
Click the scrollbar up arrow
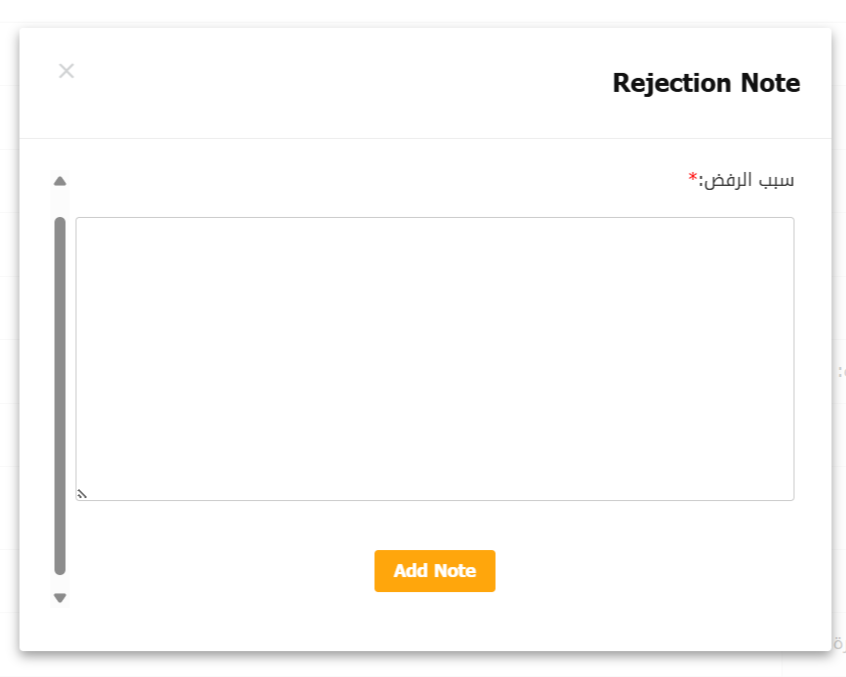click(x=60, y=181)
